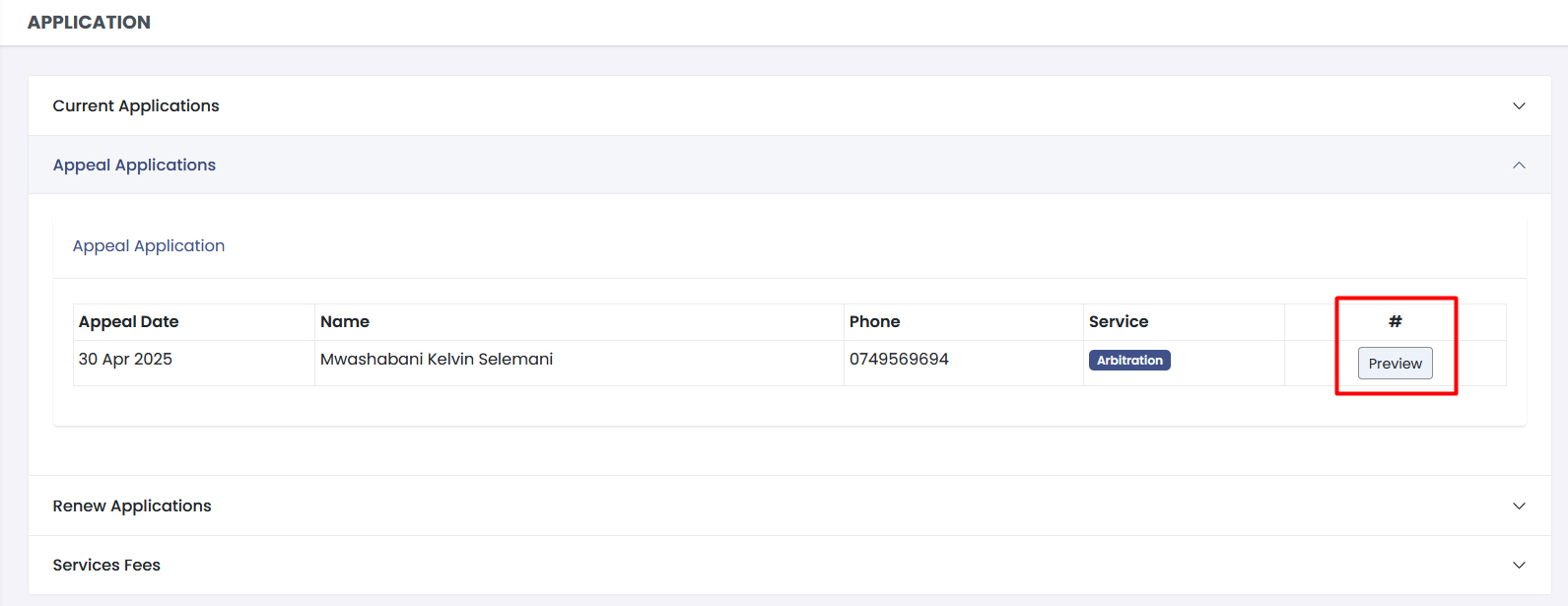This screenshot has height=606, width=1568.
Task: Click the phone number 0749569694
Action: [899, 360]
